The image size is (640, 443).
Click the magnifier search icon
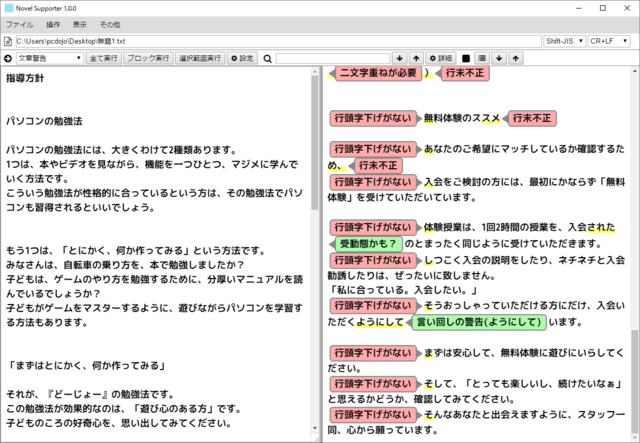[267, 59]
